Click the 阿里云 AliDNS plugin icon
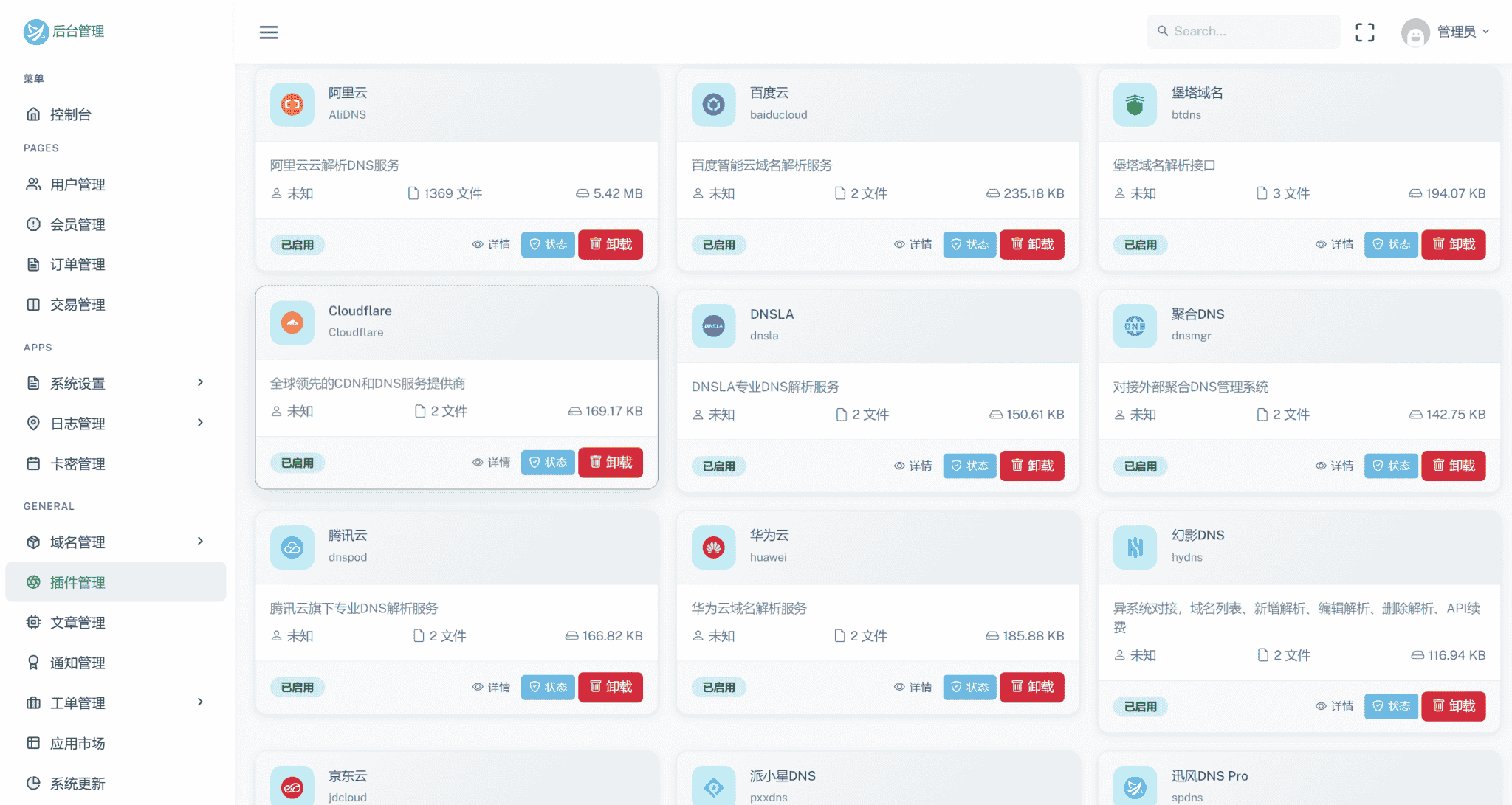This screenshot has height=805, width=1512. [292, 105]
